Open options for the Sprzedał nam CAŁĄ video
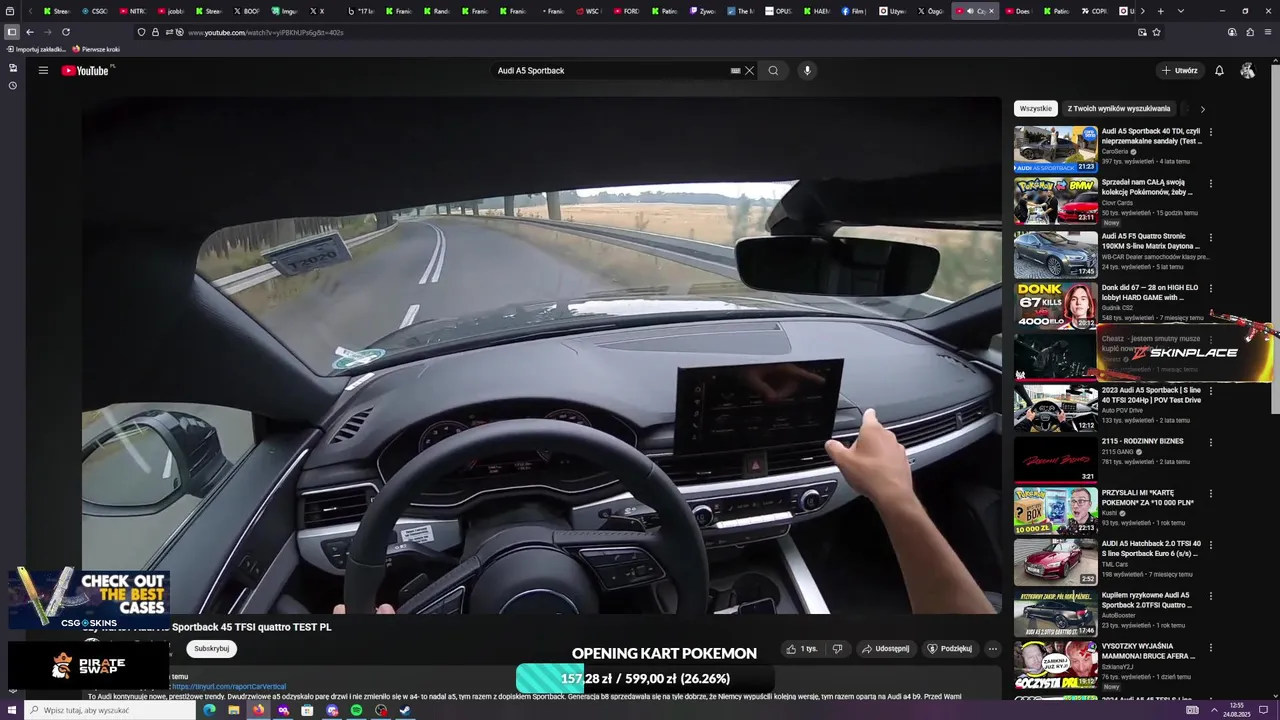Image resolution: width=1280 pixels, height=720 pixels. point(1211,184)
